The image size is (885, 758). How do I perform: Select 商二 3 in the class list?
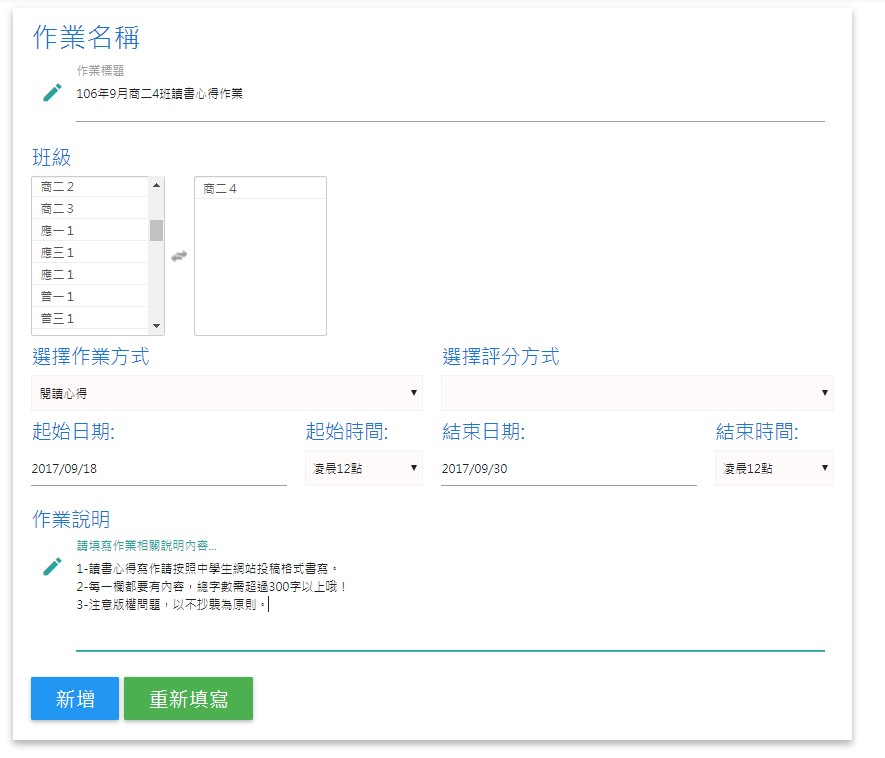coord(90,209)
